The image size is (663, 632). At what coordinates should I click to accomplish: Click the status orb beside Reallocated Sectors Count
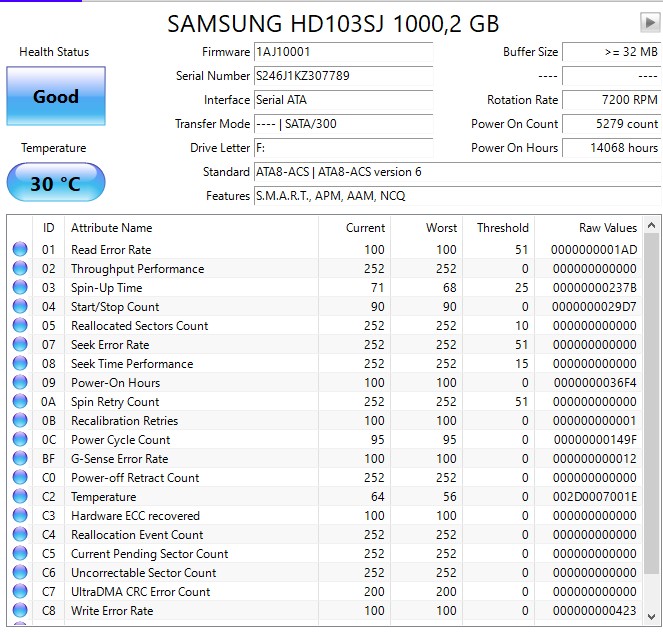pyautogui.click(x=20, y=326)
